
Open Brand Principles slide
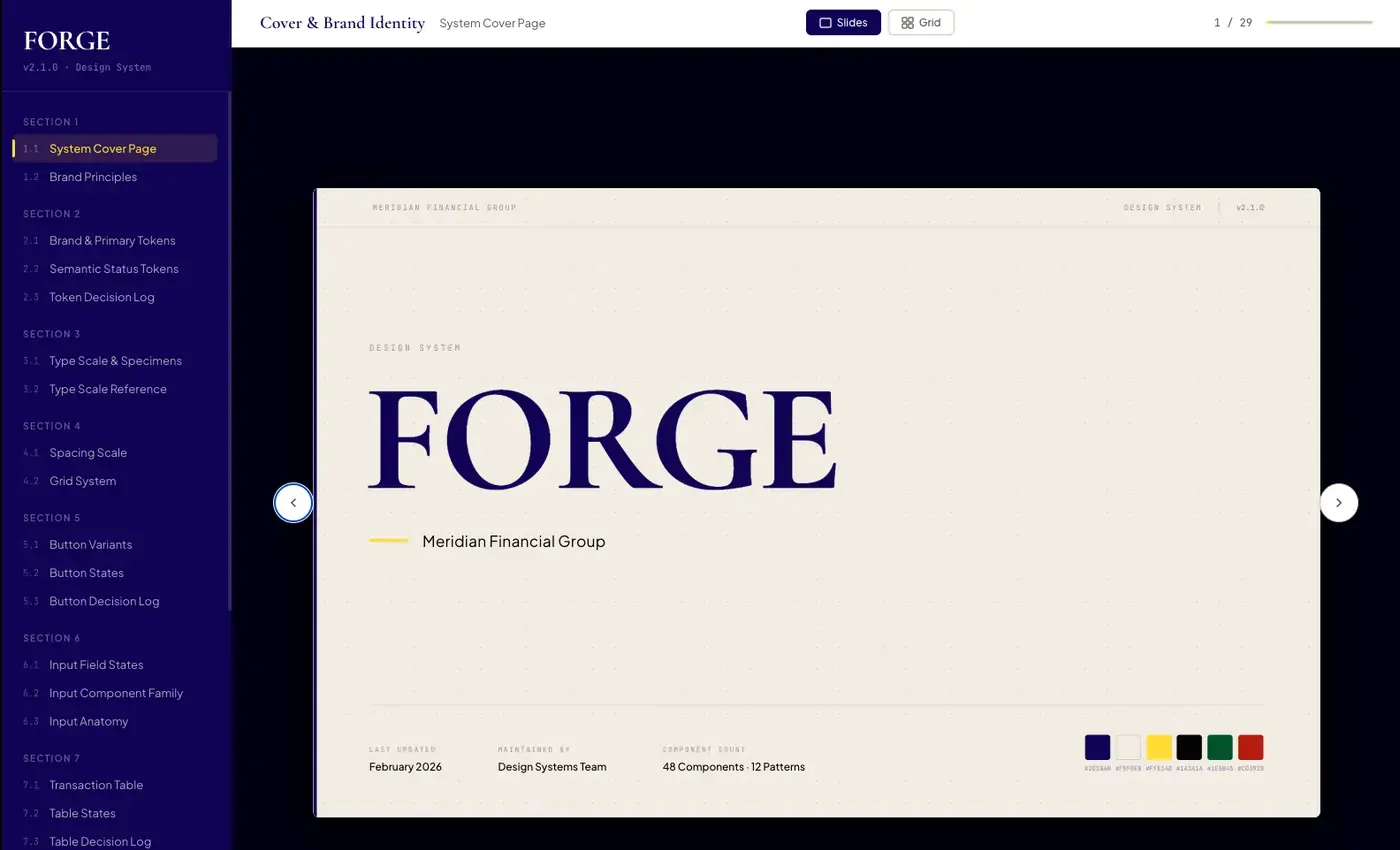pyautogui.click(x=115, y=176)
